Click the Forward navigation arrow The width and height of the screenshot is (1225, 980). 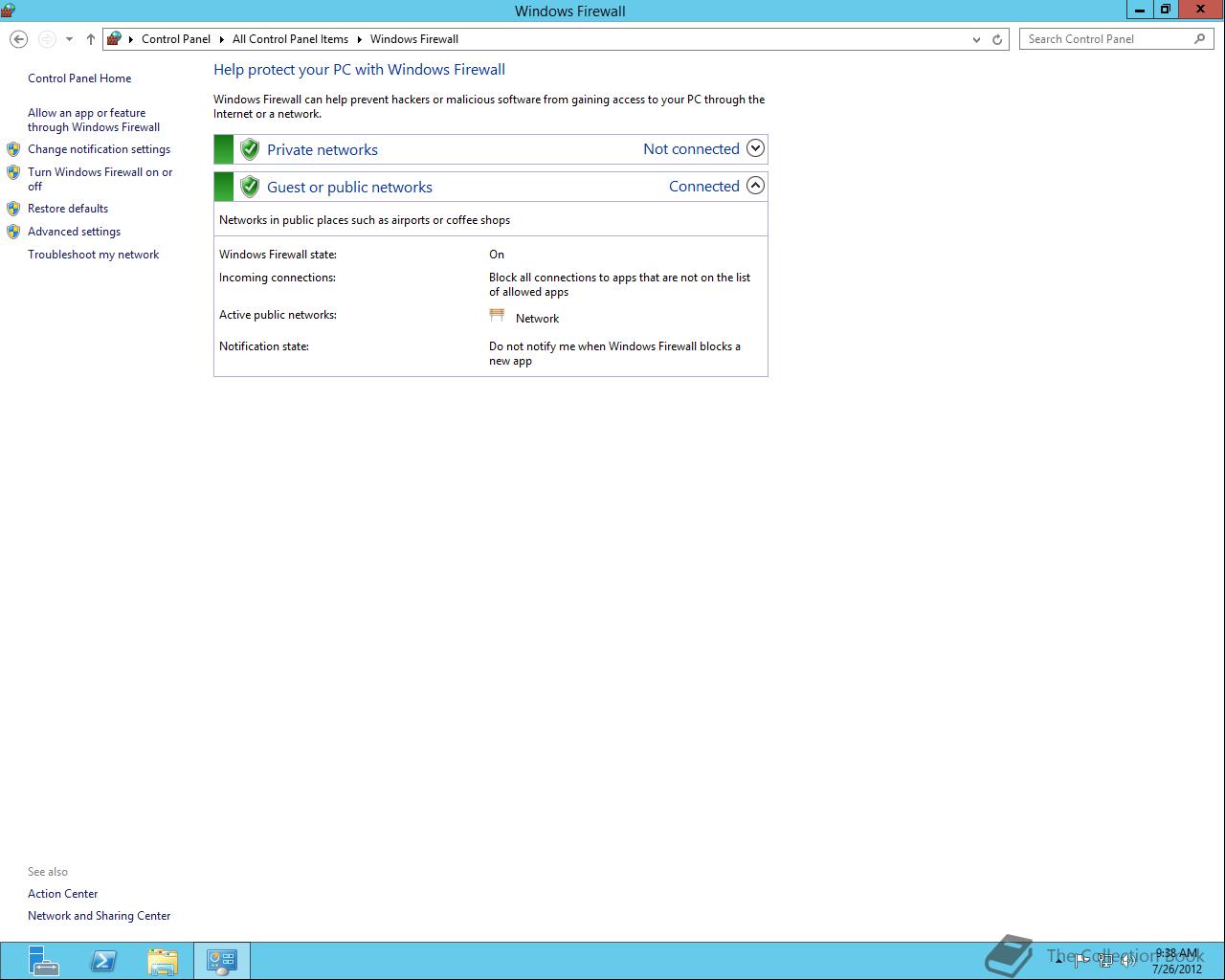coord(46,39)
